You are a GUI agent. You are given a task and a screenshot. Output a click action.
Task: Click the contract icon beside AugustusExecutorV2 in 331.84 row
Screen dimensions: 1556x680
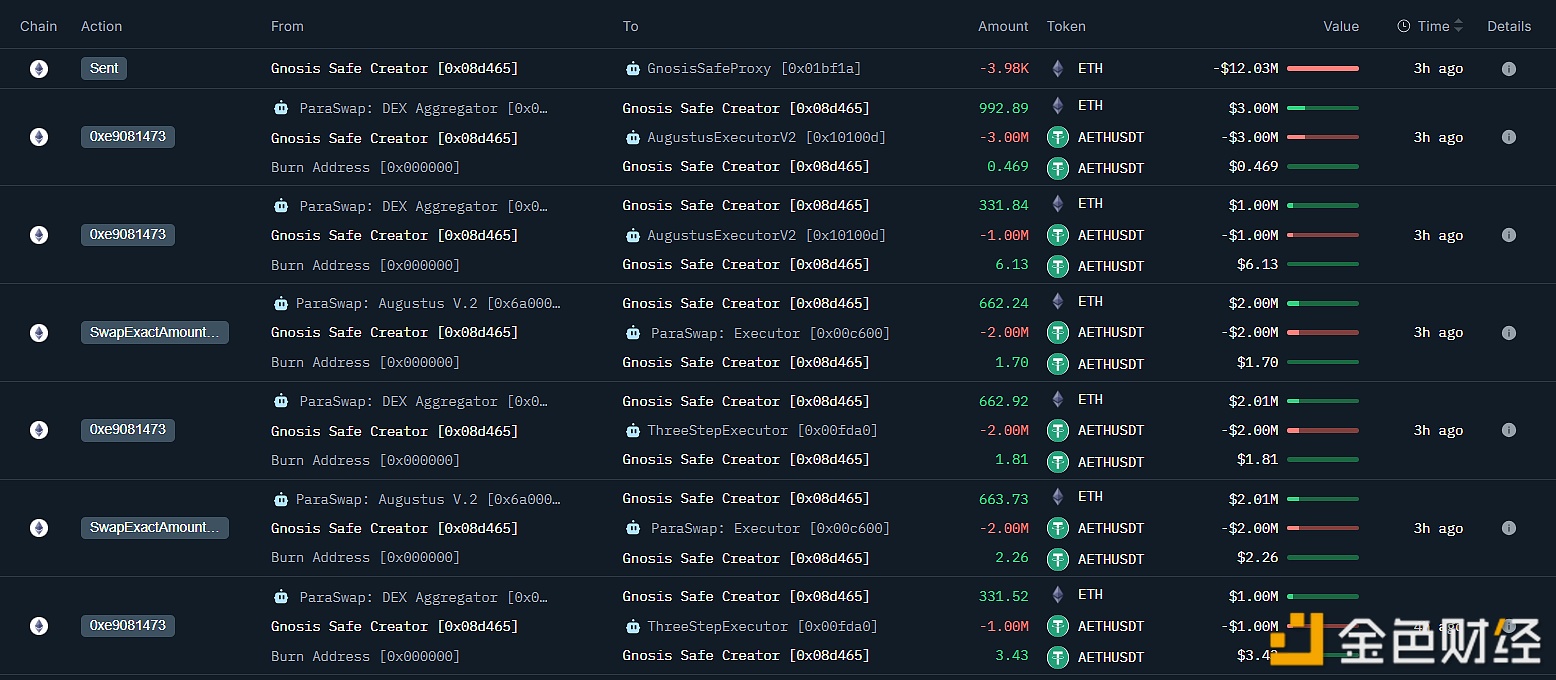click(x=632, y=235)
